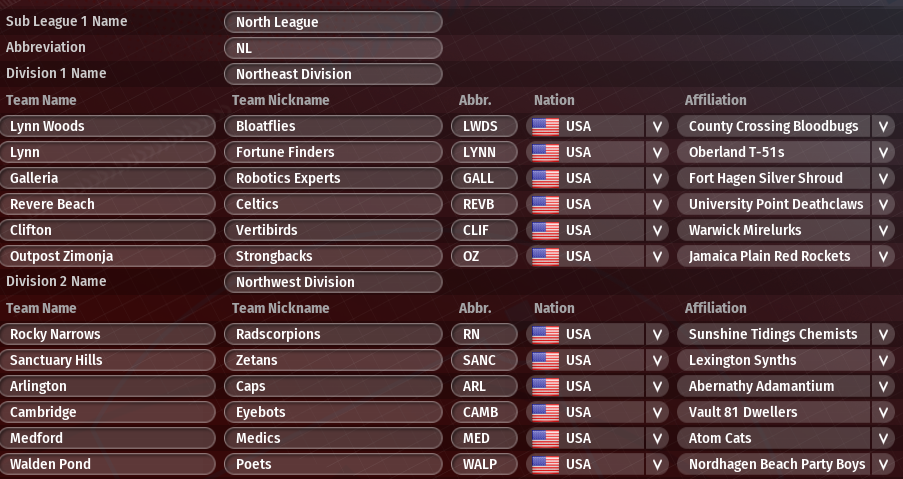Expand affiliation dropdown for Oberland T-51s
903x479 pixels.
[x=883, y=152]
